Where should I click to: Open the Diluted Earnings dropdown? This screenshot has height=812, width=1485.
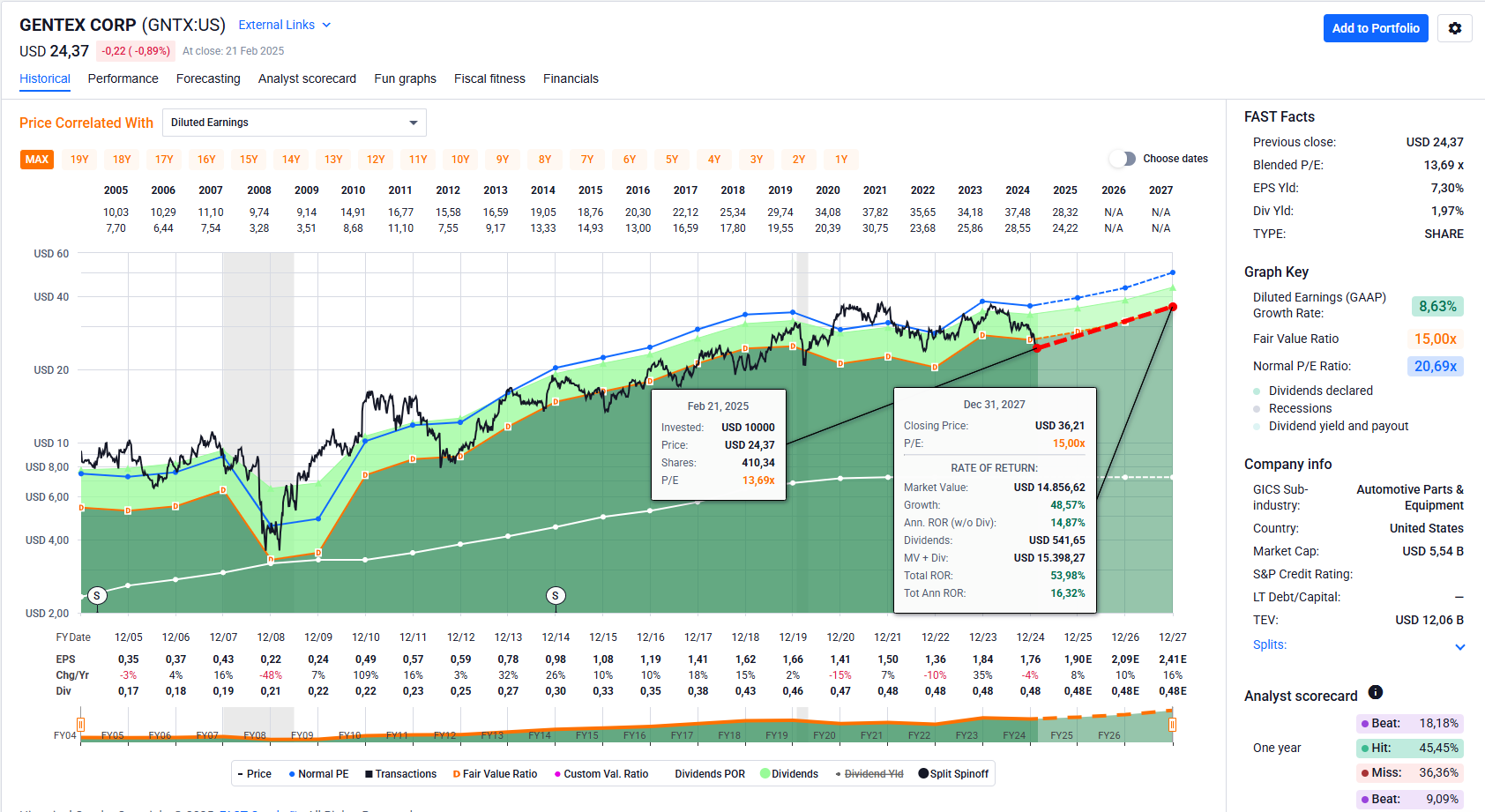(295, 123)
